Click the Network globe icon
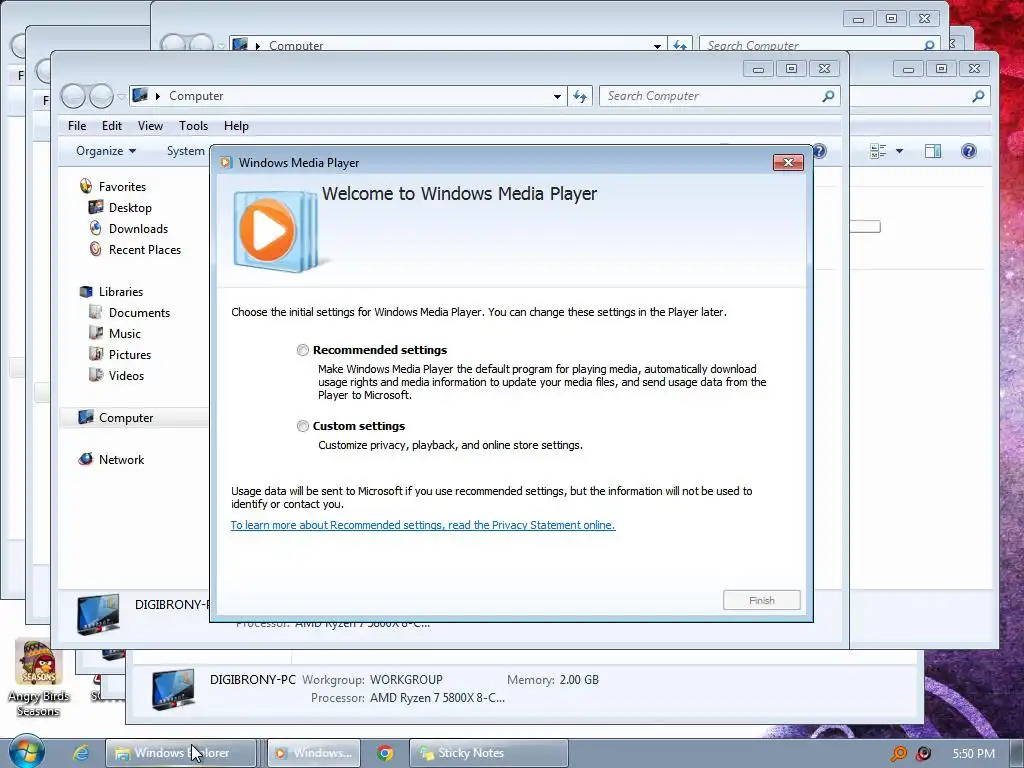Viewport: 1024px width, 768px height. (x=86, y=459)
